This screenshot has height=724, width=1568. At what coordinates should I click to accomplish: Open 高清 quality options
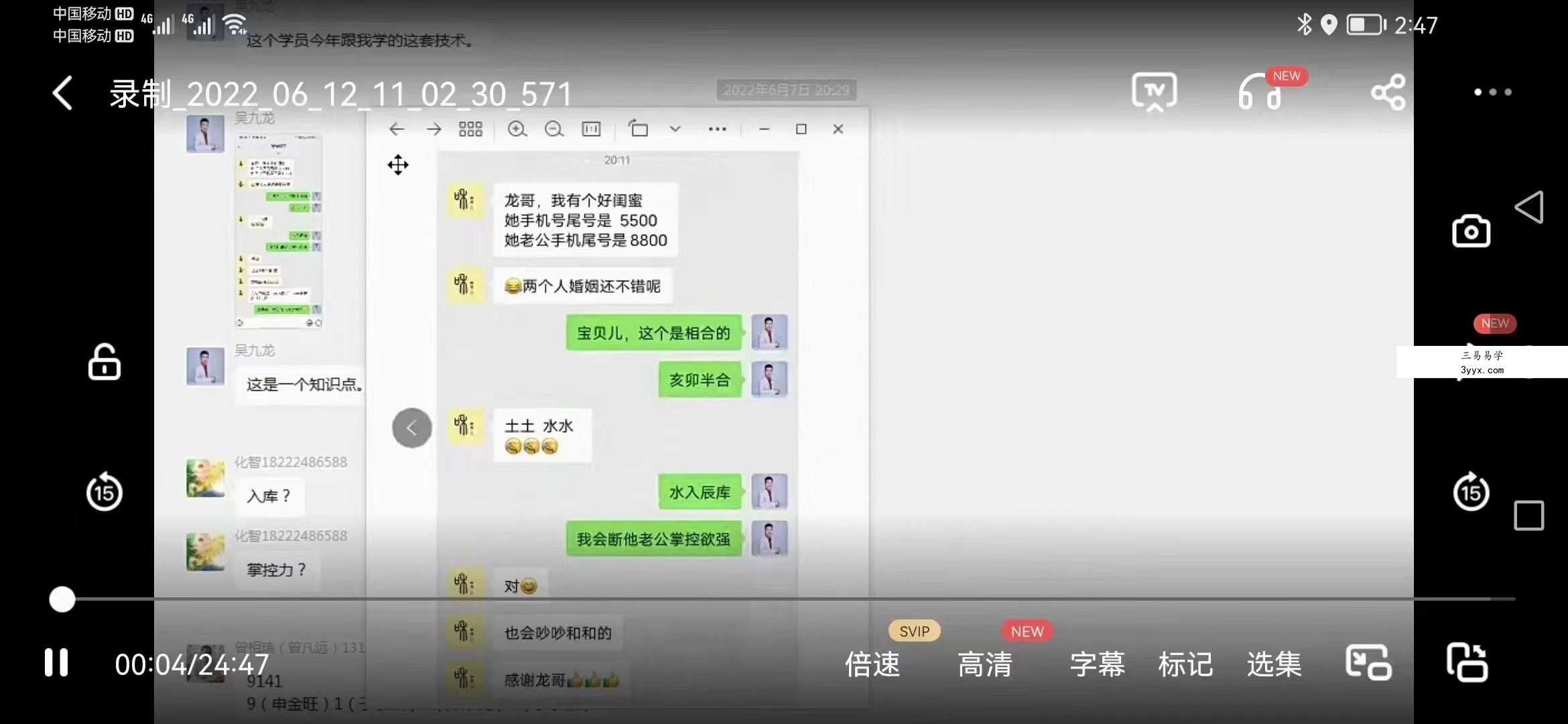pyautogui.click(x=985, y=664)
